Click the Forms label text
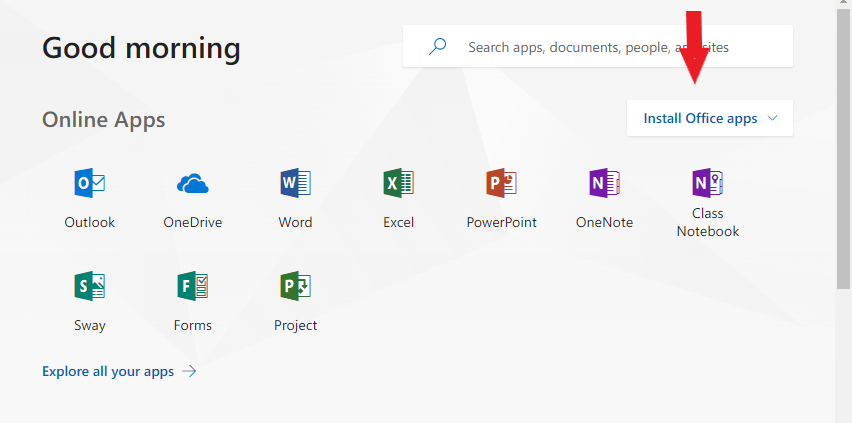The height and width of the screenshot is (423, 852). 192,325
